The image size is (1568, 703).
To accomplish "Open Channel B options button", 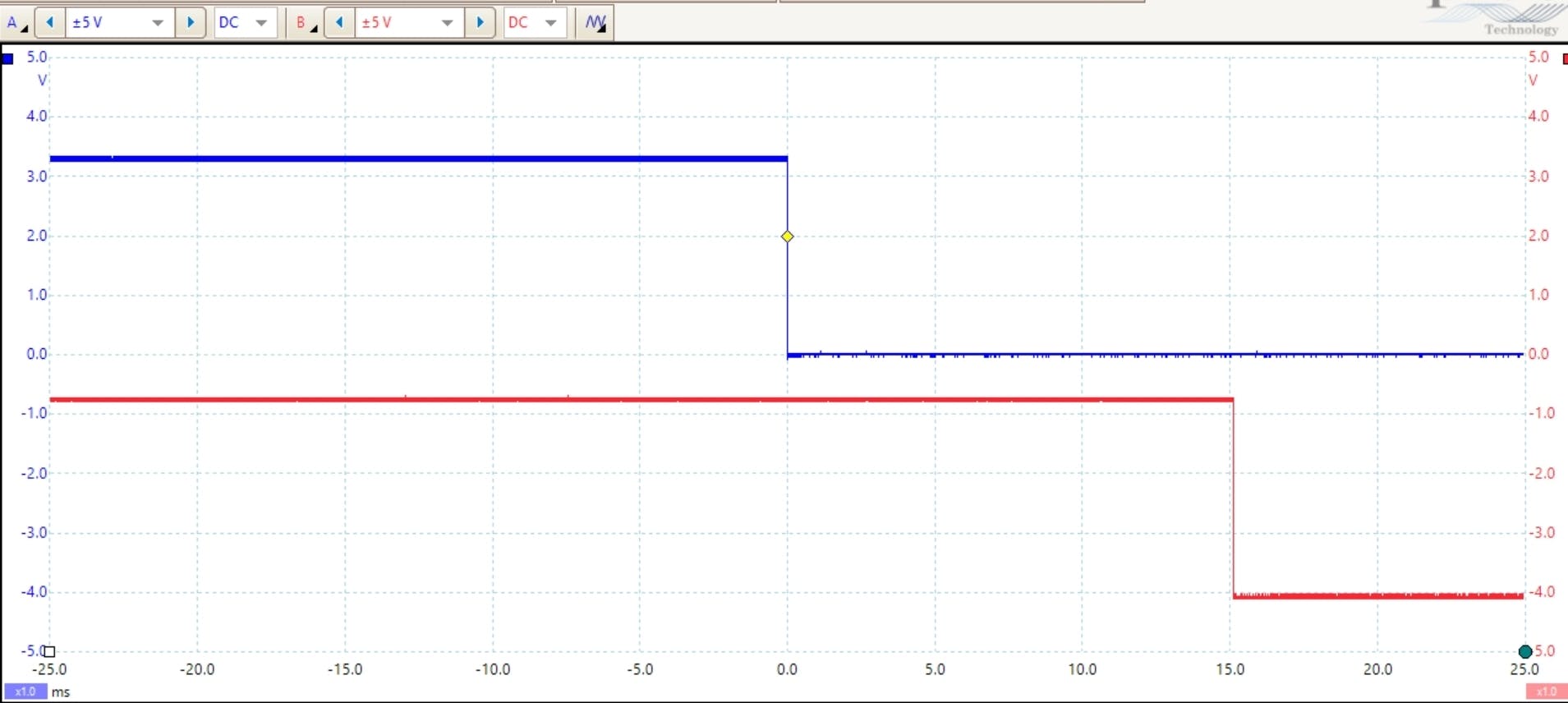I will pyautogui.click(x=305, y=23).
